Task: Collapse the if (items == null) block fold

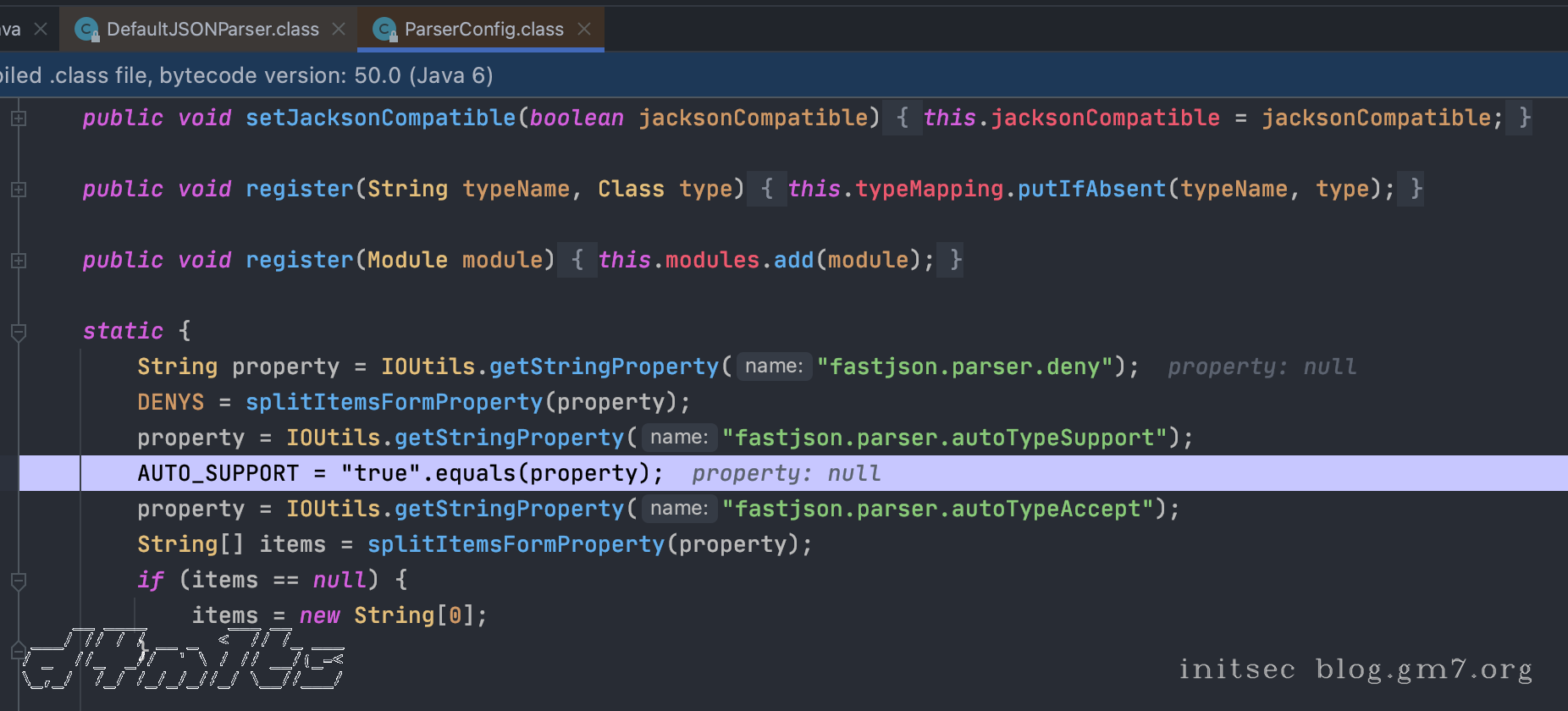Action: 19,581
